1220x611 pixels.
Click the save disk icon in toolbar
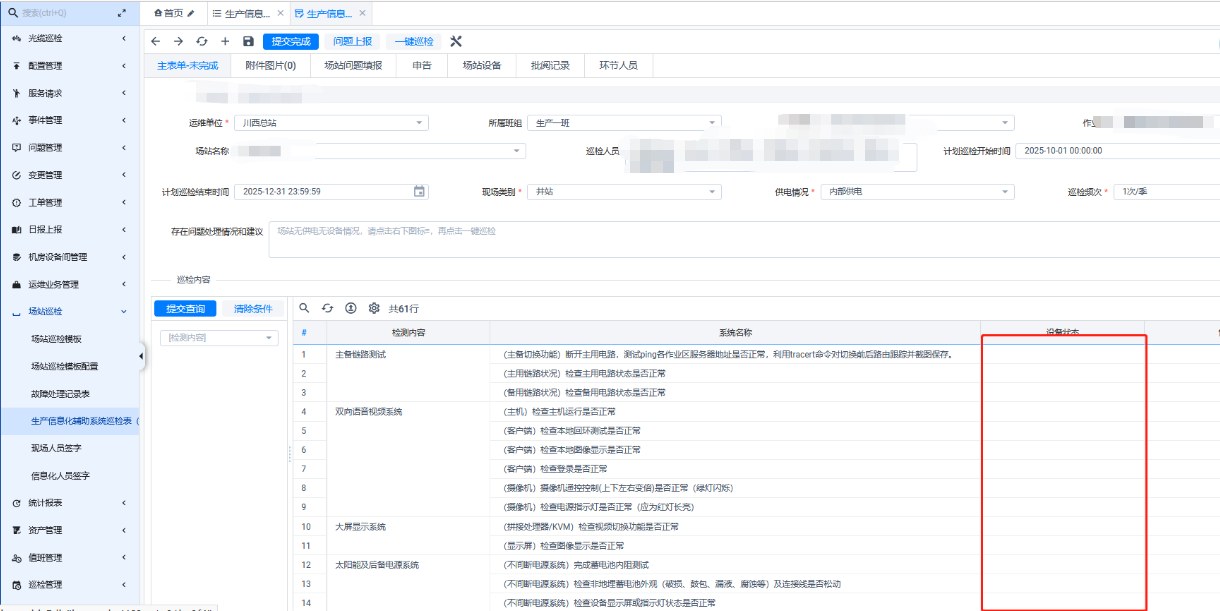(248, 41)
